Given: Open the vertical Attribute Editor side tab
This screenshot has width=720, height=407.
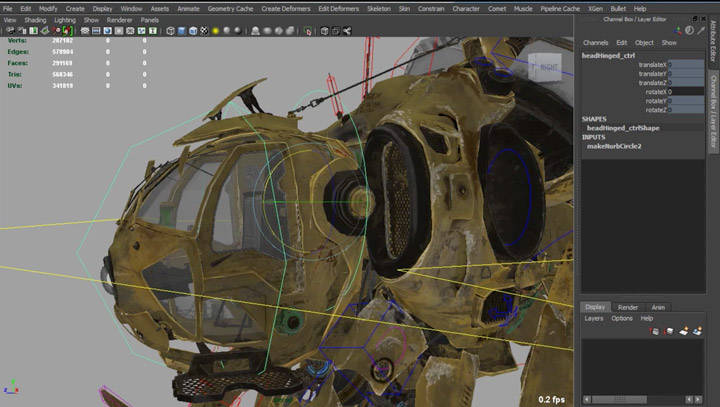Looking at the screenshot, I should (713, 42).
